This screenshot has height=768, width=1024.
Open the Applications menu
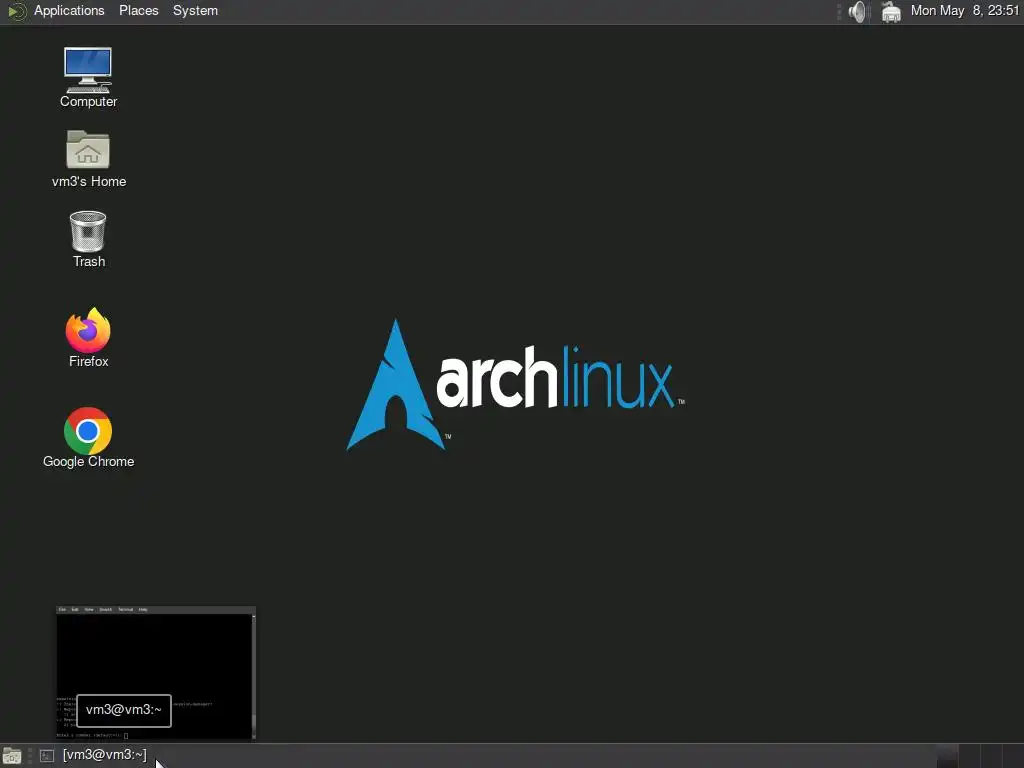coord(69,11)
